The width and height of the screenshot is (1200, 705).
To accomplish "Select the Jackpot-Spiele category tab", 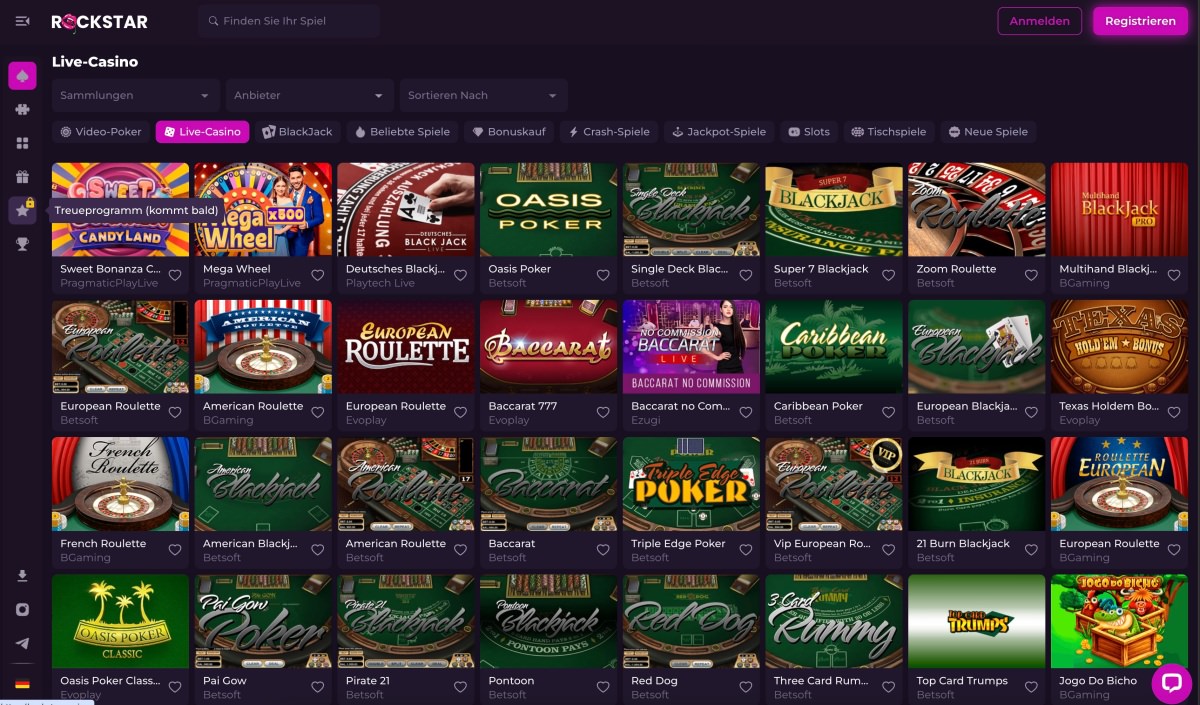I will click(x=719, y=132).
